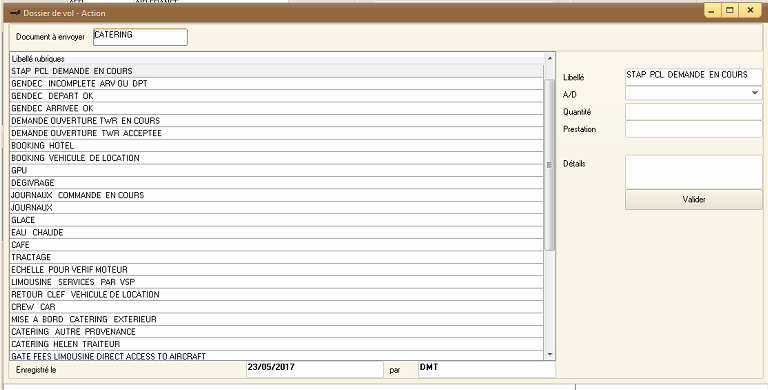Select row GENDEC INCOMPLETE ARV OU DPT
768x390 pixels.
[277, 83]
